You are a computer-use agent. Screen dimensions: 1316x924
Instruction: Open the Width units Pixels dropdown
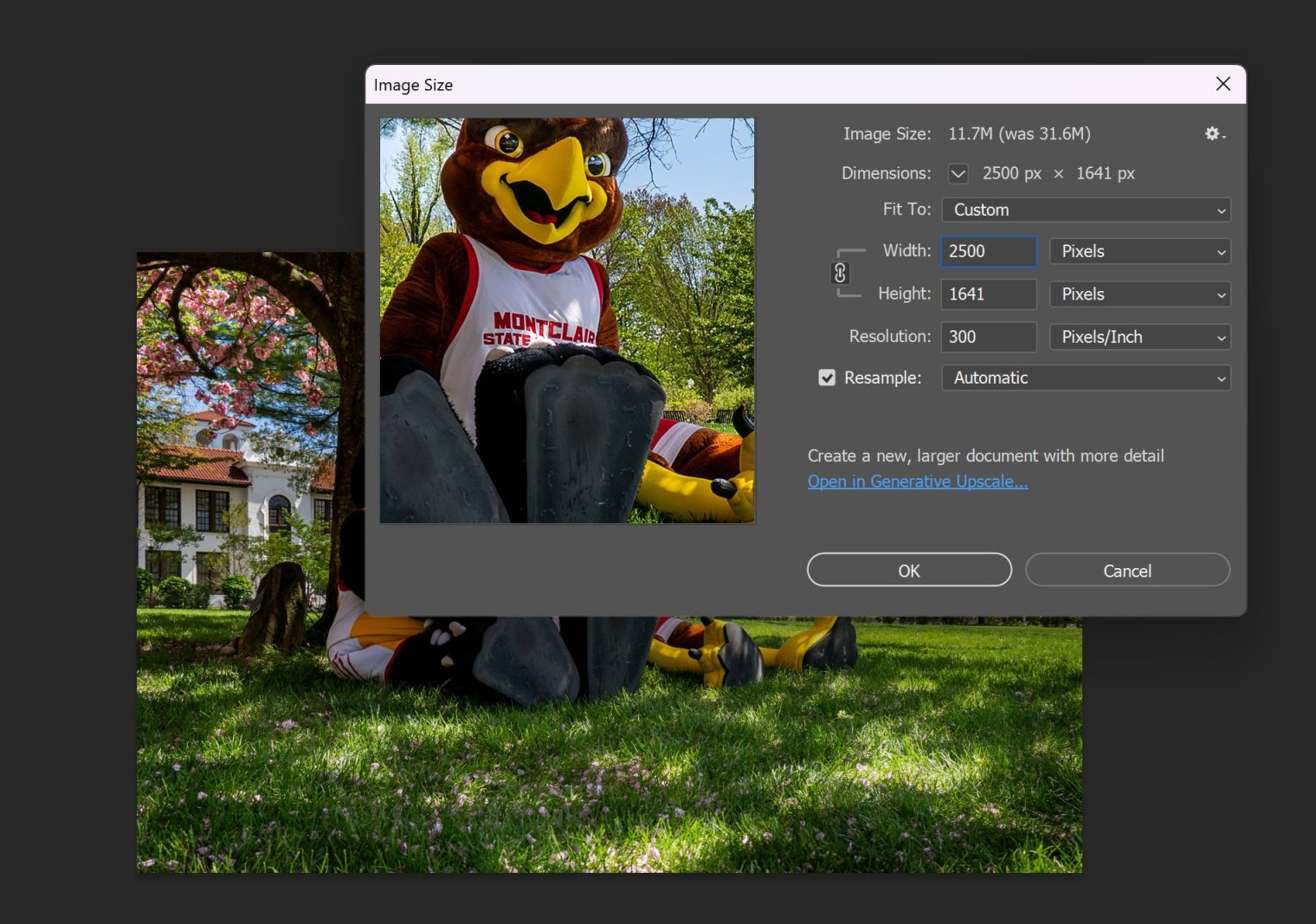pos(1139,251)
